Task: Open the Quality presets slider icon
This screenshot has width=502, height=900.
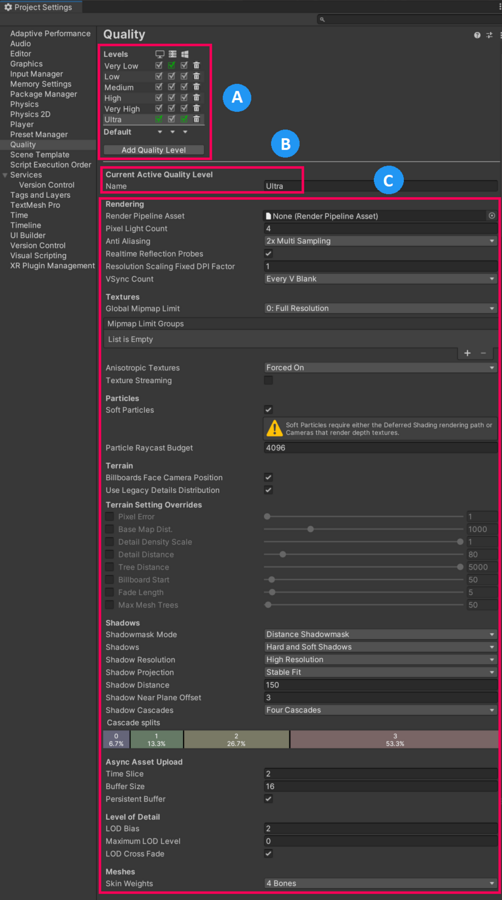Action: (489, 35)
